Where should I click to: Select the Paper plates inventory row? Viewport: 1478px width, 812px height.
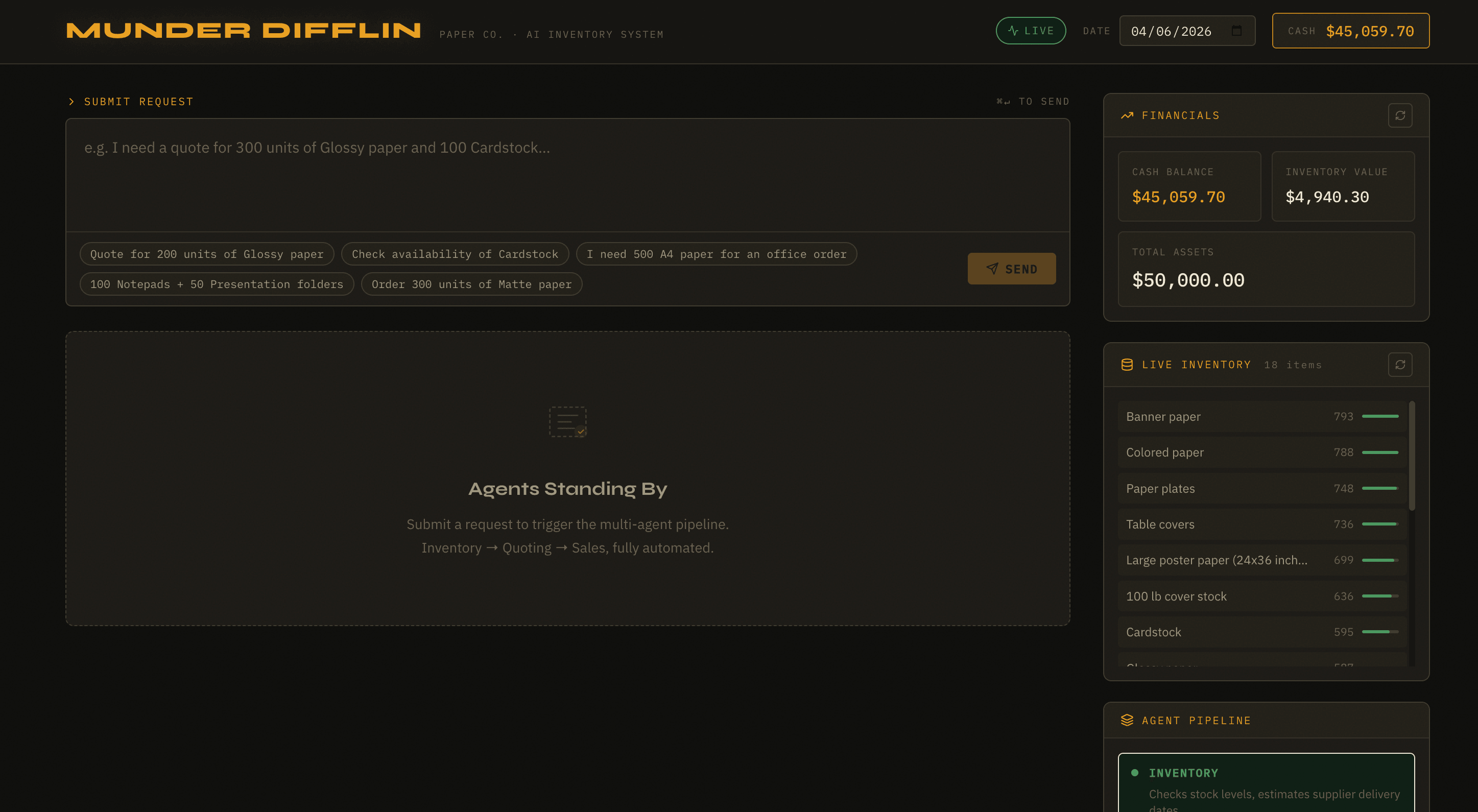(x=1261, y=488)
